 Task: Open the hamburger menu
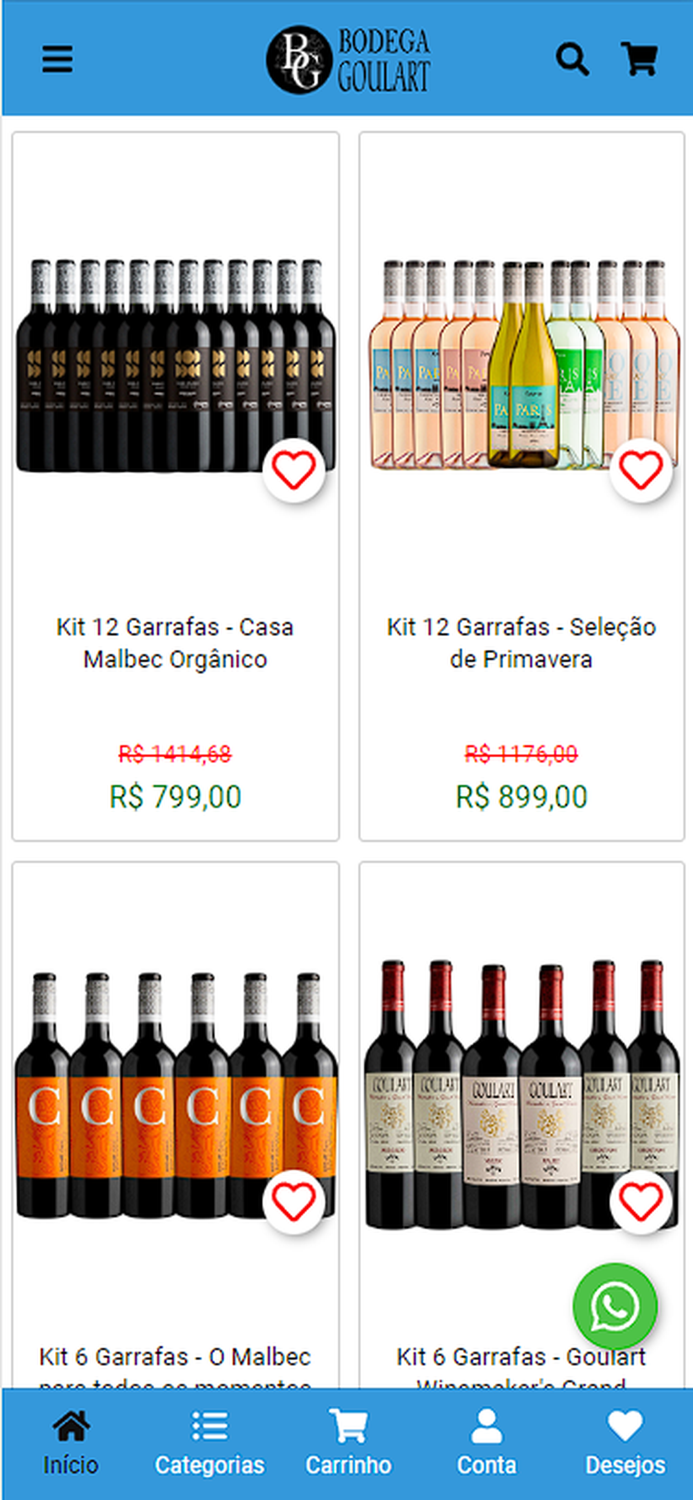click(x=57, y=60)
